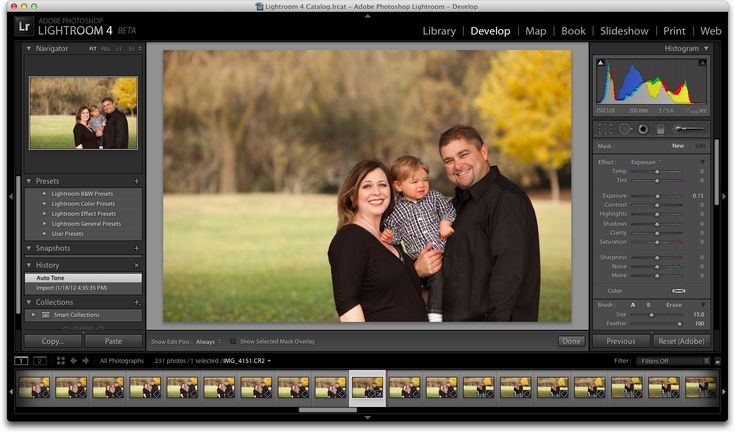Select the Spot Removal tool
735x433 pixels.
(625, 129)
